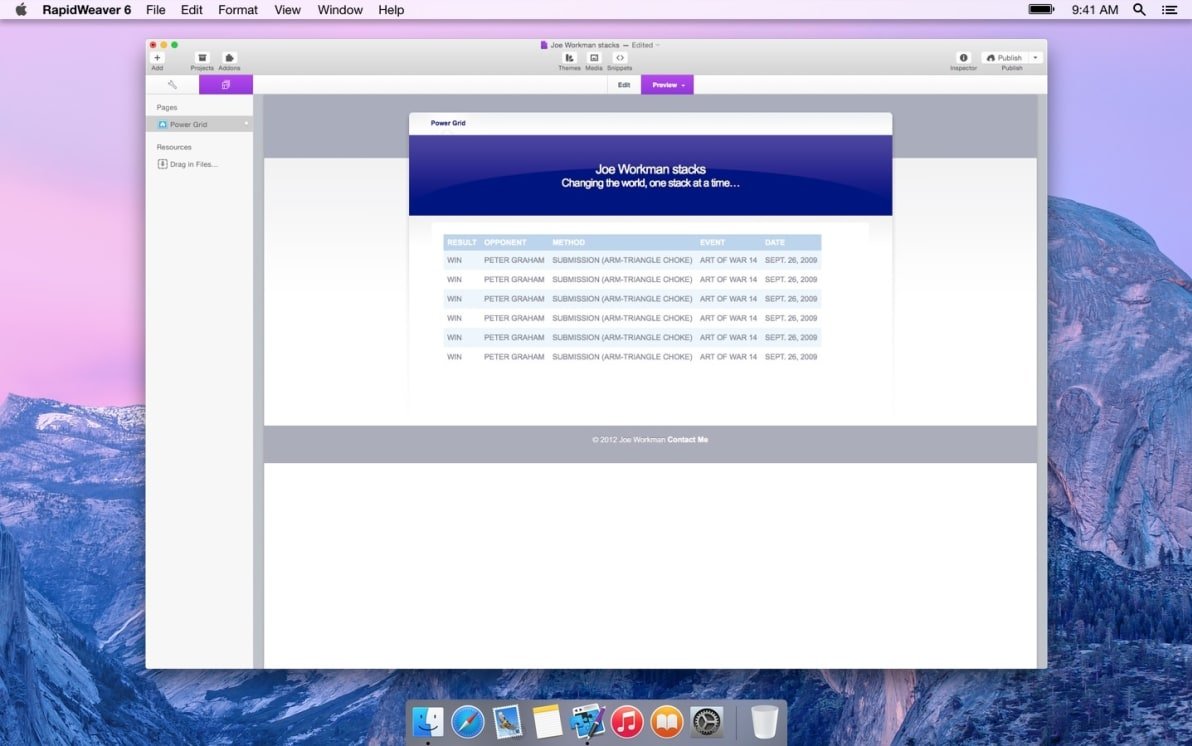The image size is (1192, 746).
Task: Open the Media browser icon
Action: [594, 58]
